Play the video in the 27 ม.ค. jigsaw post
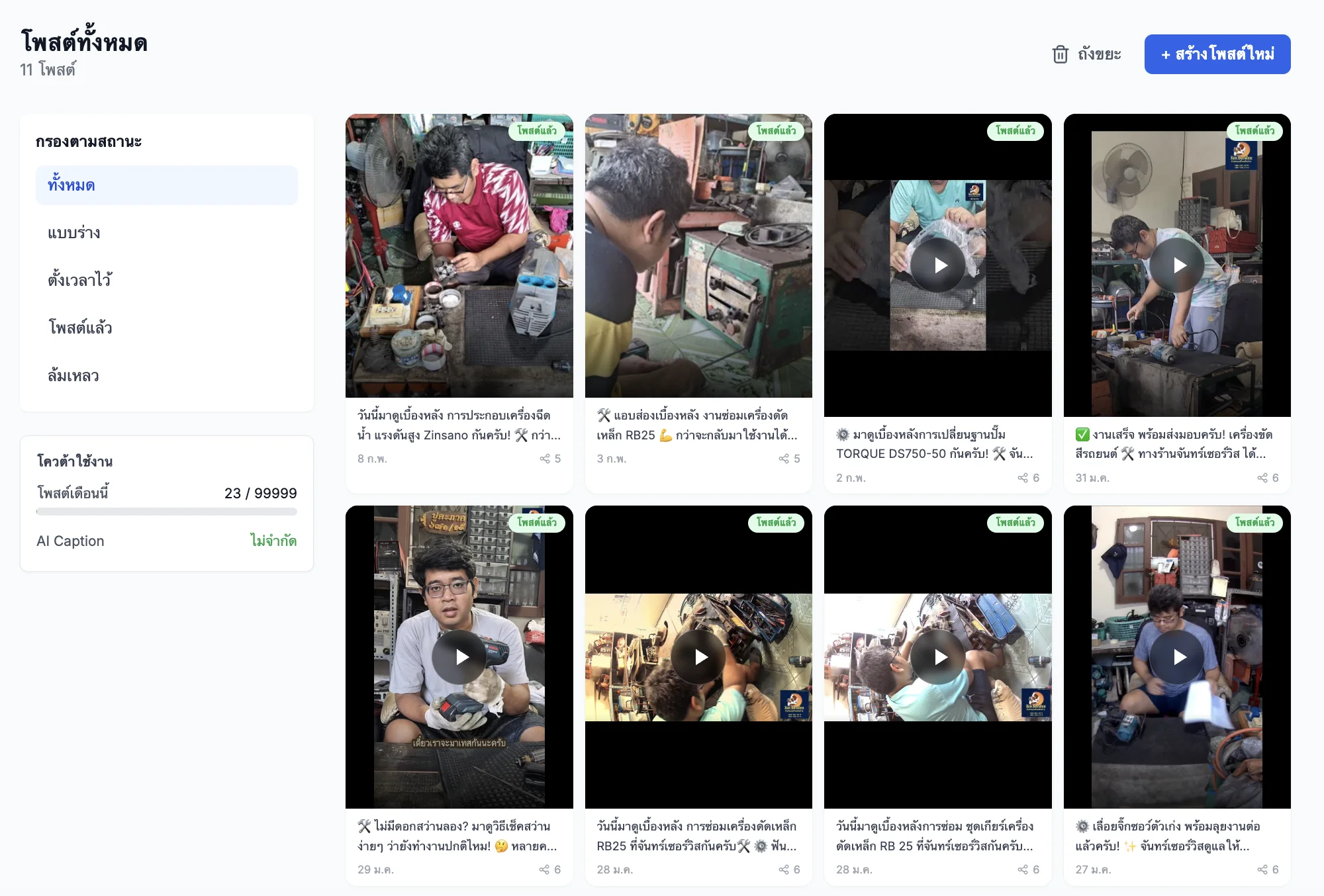 point(1178,657)
